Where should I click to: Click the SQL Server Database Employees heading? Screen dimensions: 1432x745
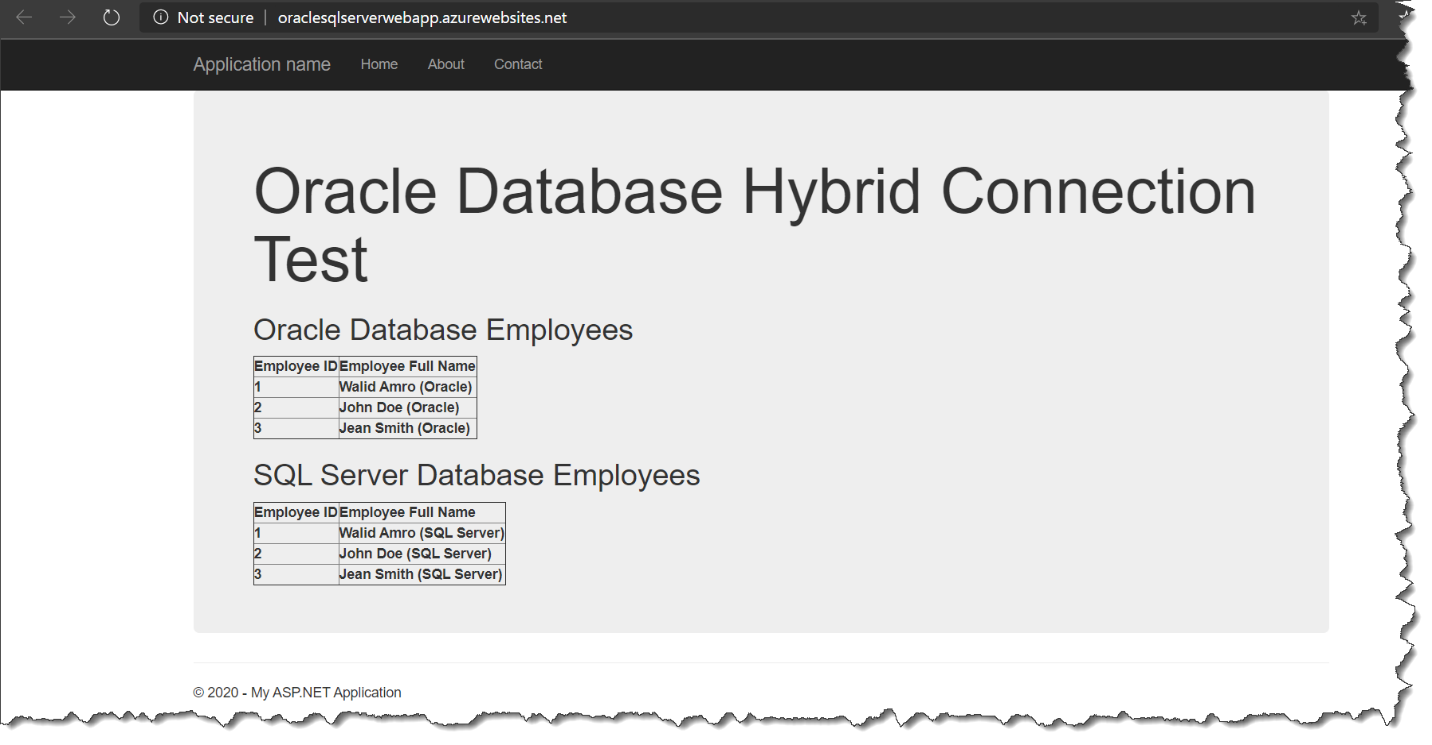pos(476,475)
